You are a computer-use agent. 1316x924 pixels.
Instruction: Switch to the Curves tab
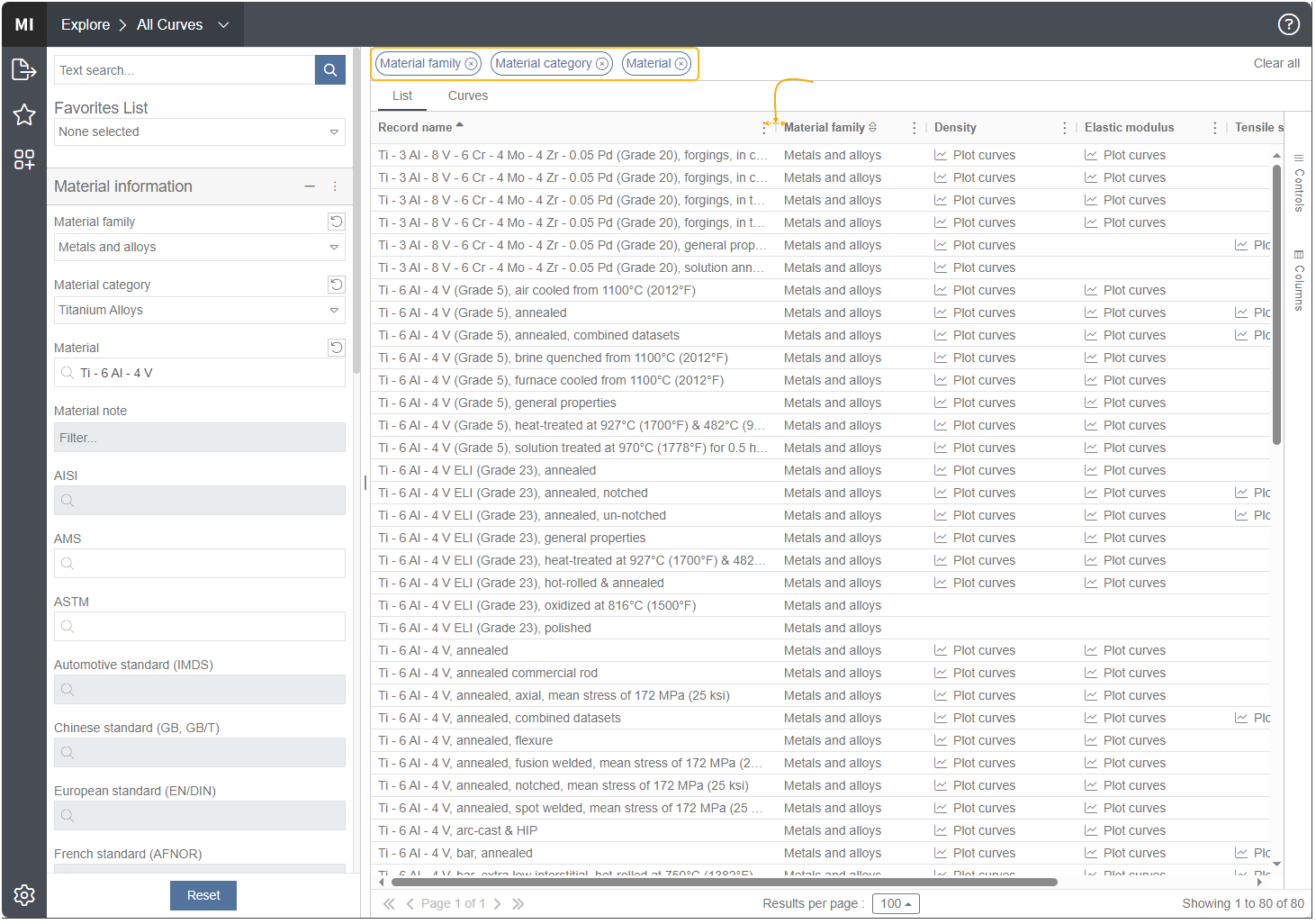(x=468, y=95)
